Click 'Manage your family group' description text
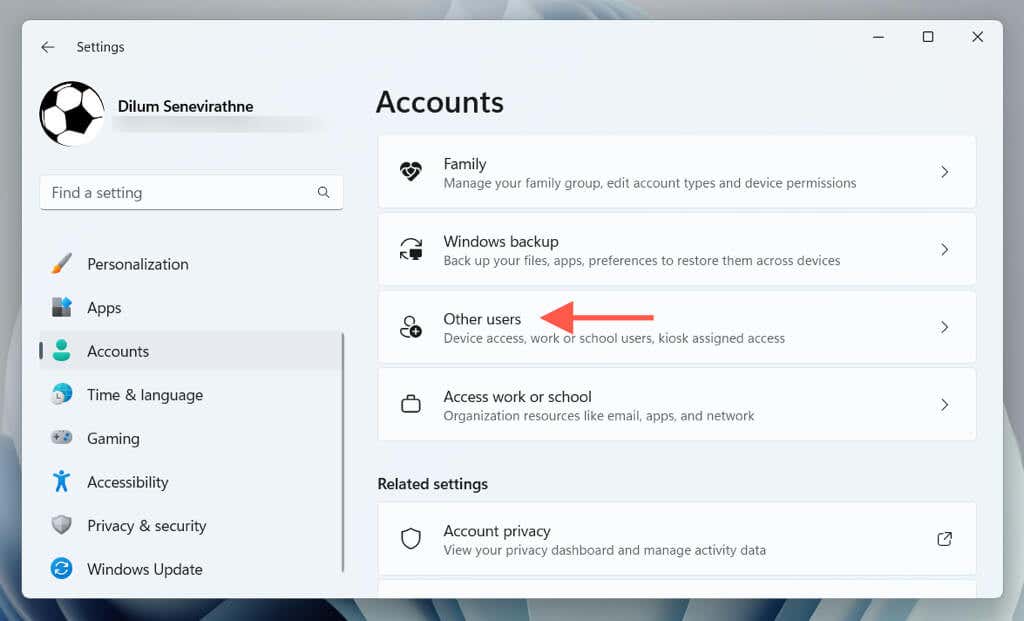The image size is (1024, 621). [x=650, y=183]
